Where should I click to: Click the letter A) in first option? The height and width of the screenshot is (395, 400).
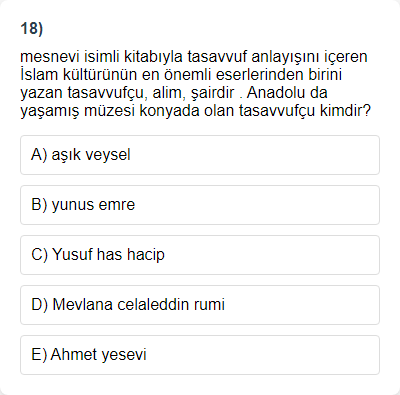point(39,155)
